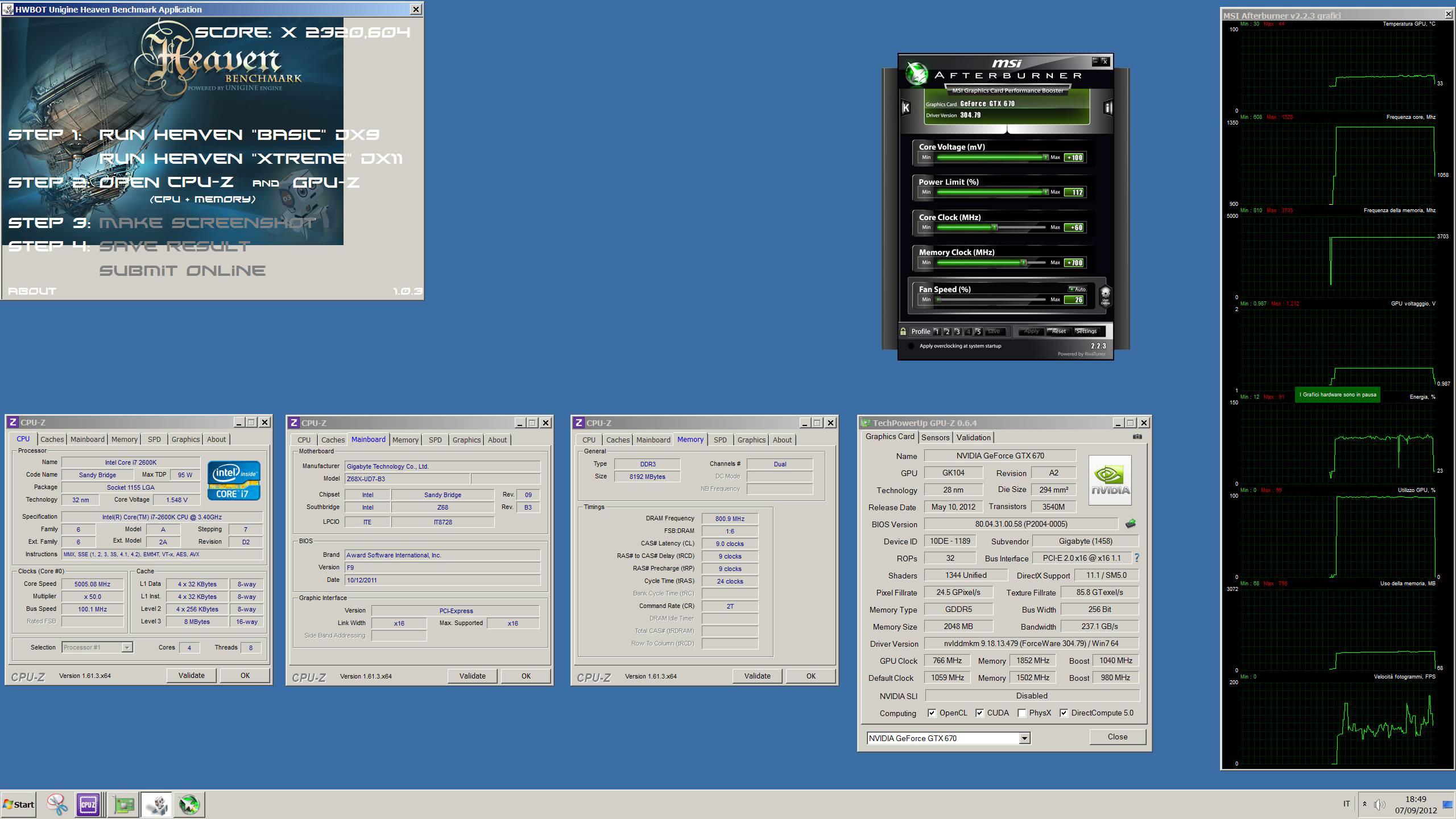Click the Intel Core i7 logo in CPU-Z
The image size is (1456, 819).
pos(234,481)
